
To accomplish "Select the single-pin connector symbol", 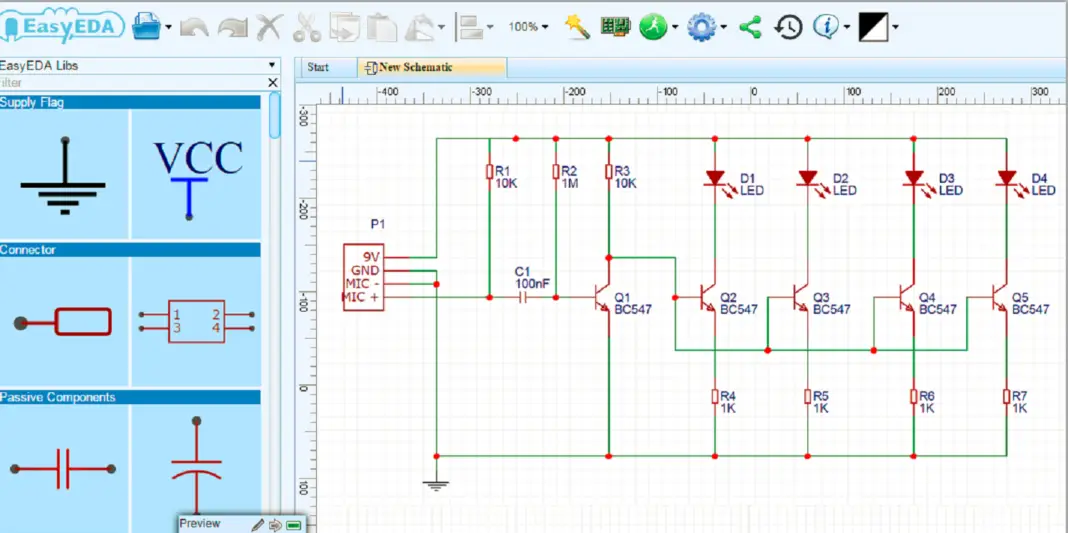I will 64,322.
